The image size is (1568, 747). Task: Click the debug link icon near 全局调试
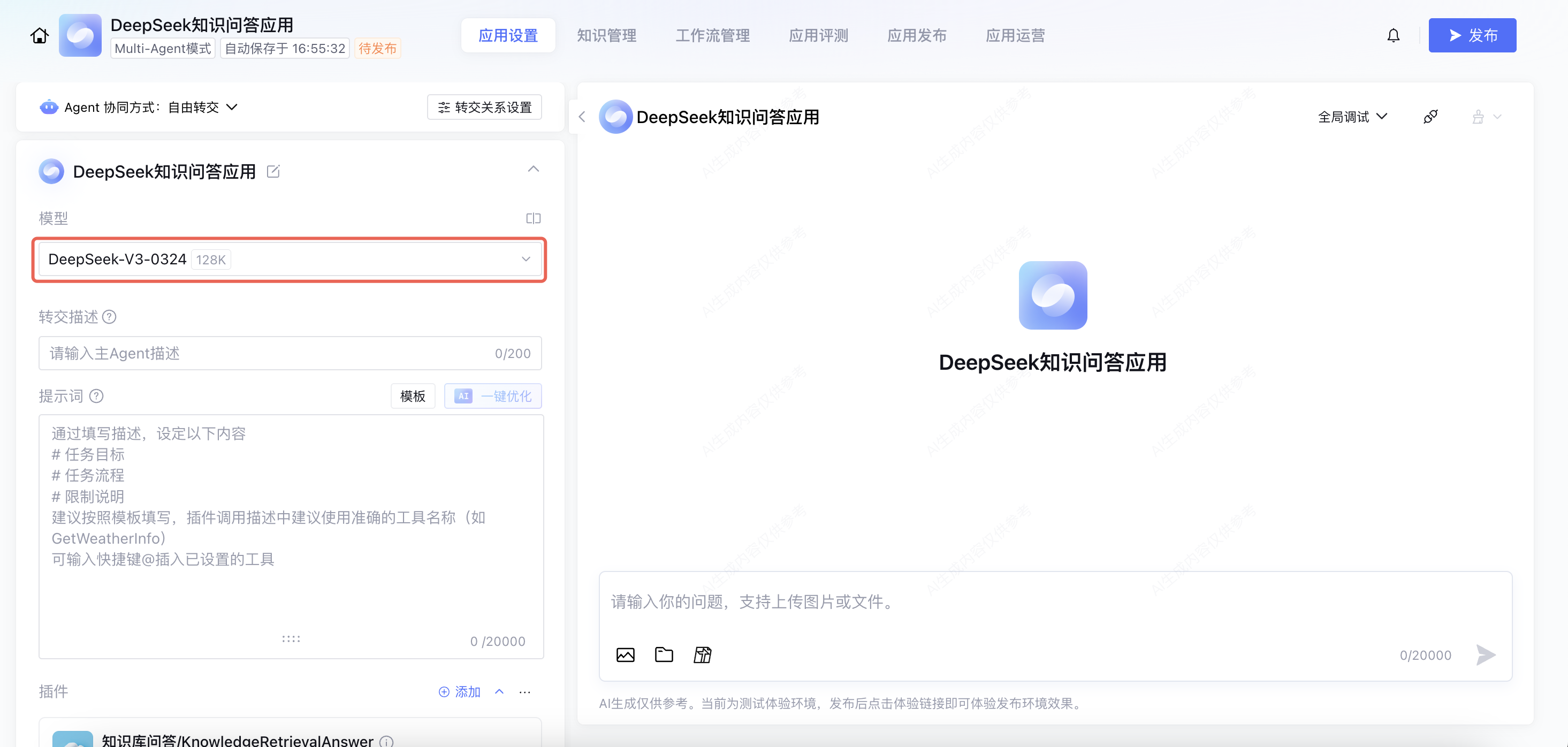(1430, 117)
